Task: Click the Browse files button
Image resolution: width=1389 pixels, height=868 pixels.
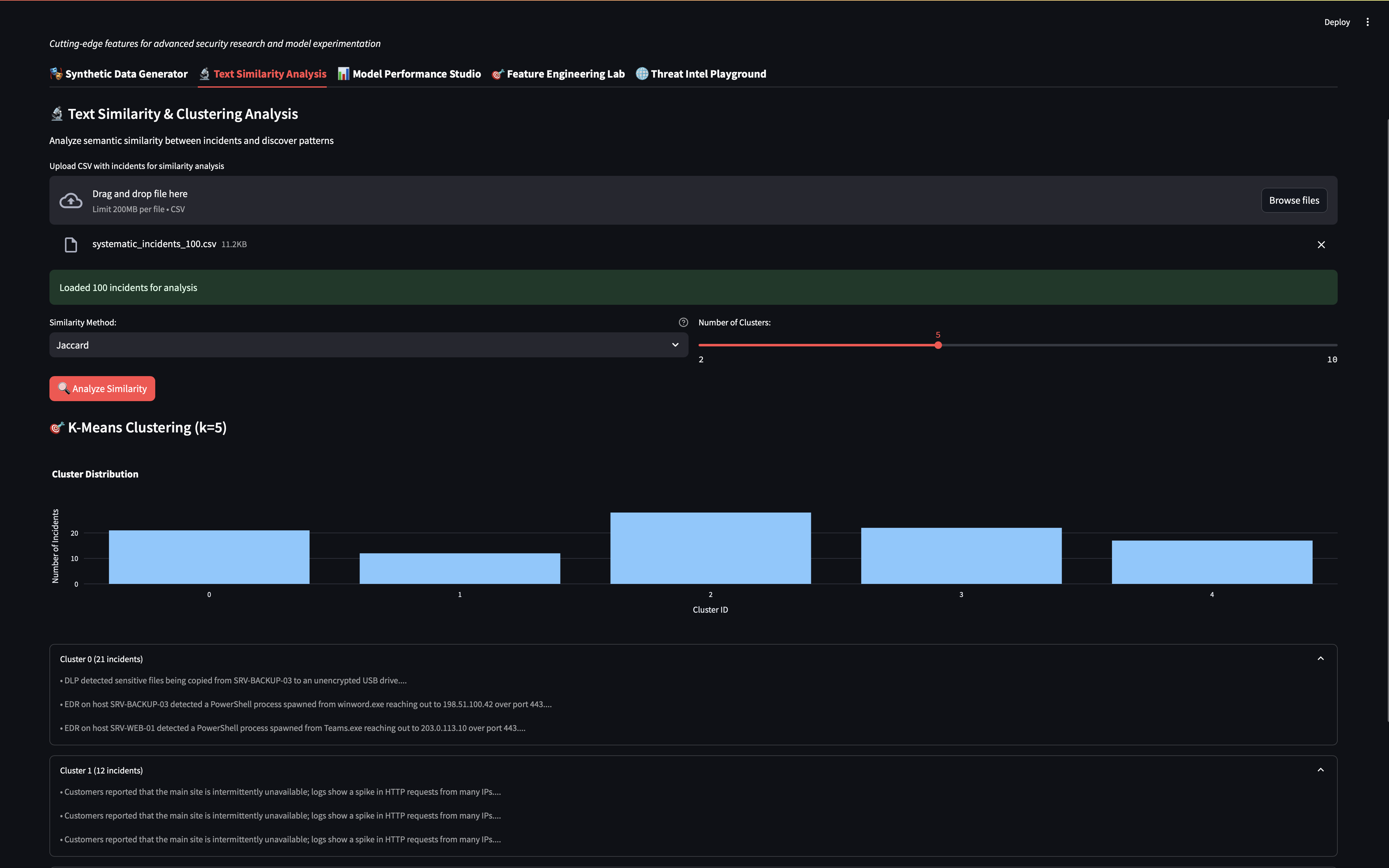Action: pyautogui.click(x=1294, y=200)
